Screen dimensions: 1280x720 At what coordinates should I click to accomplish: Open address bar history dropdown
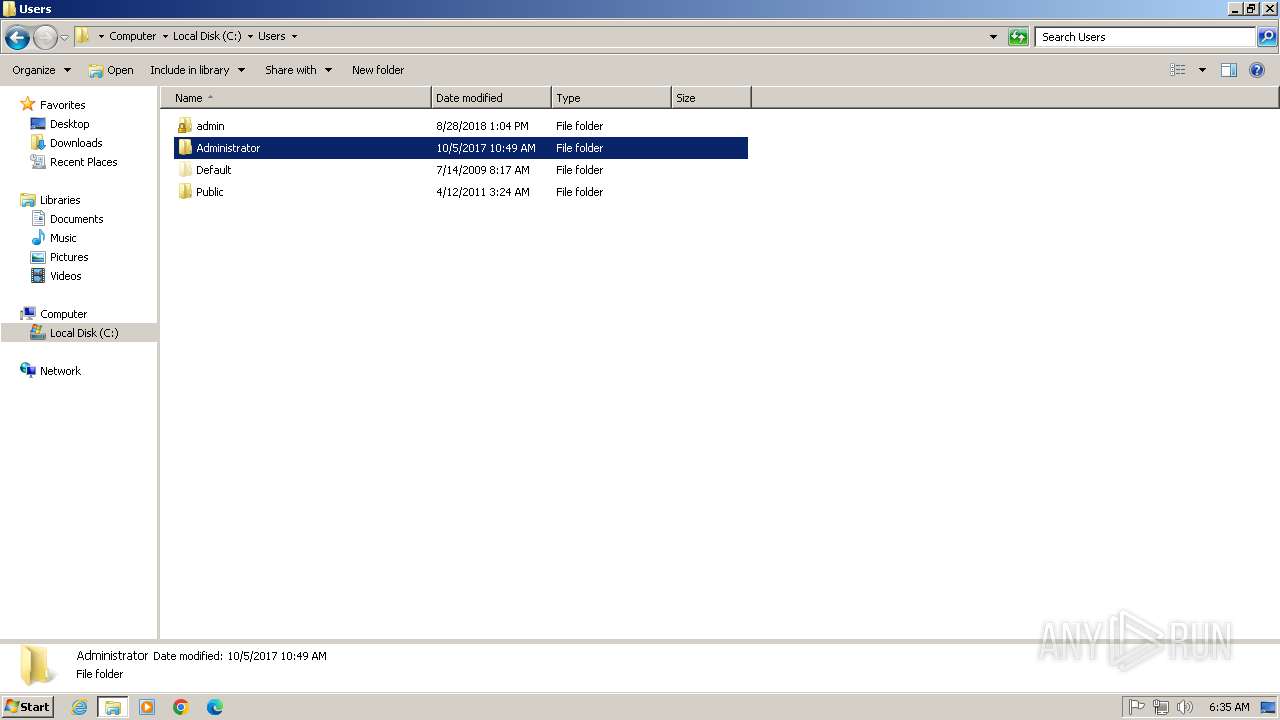click(x=993, y=37)
